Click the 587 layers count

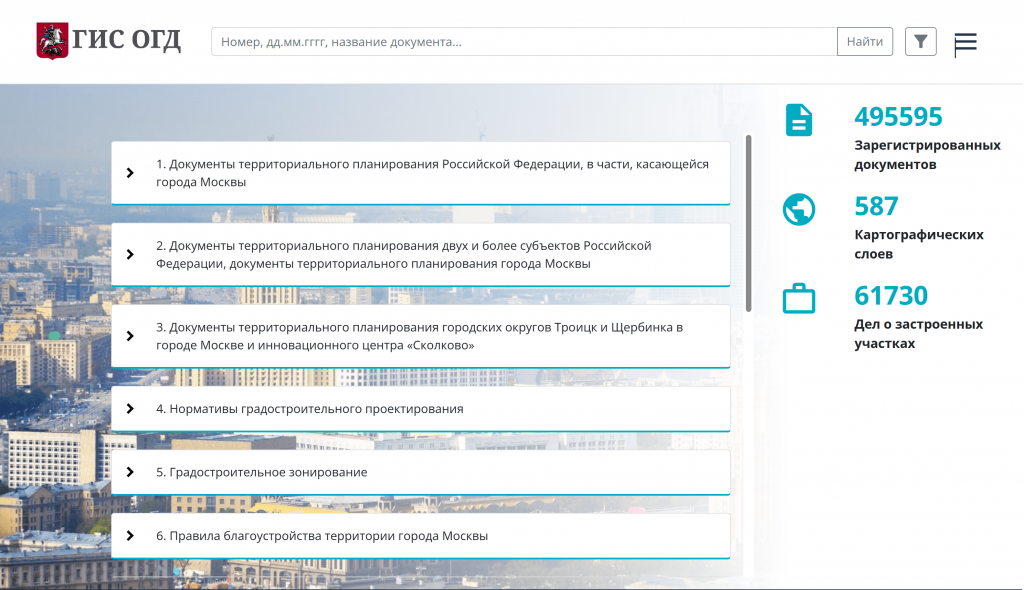[876, 206]
